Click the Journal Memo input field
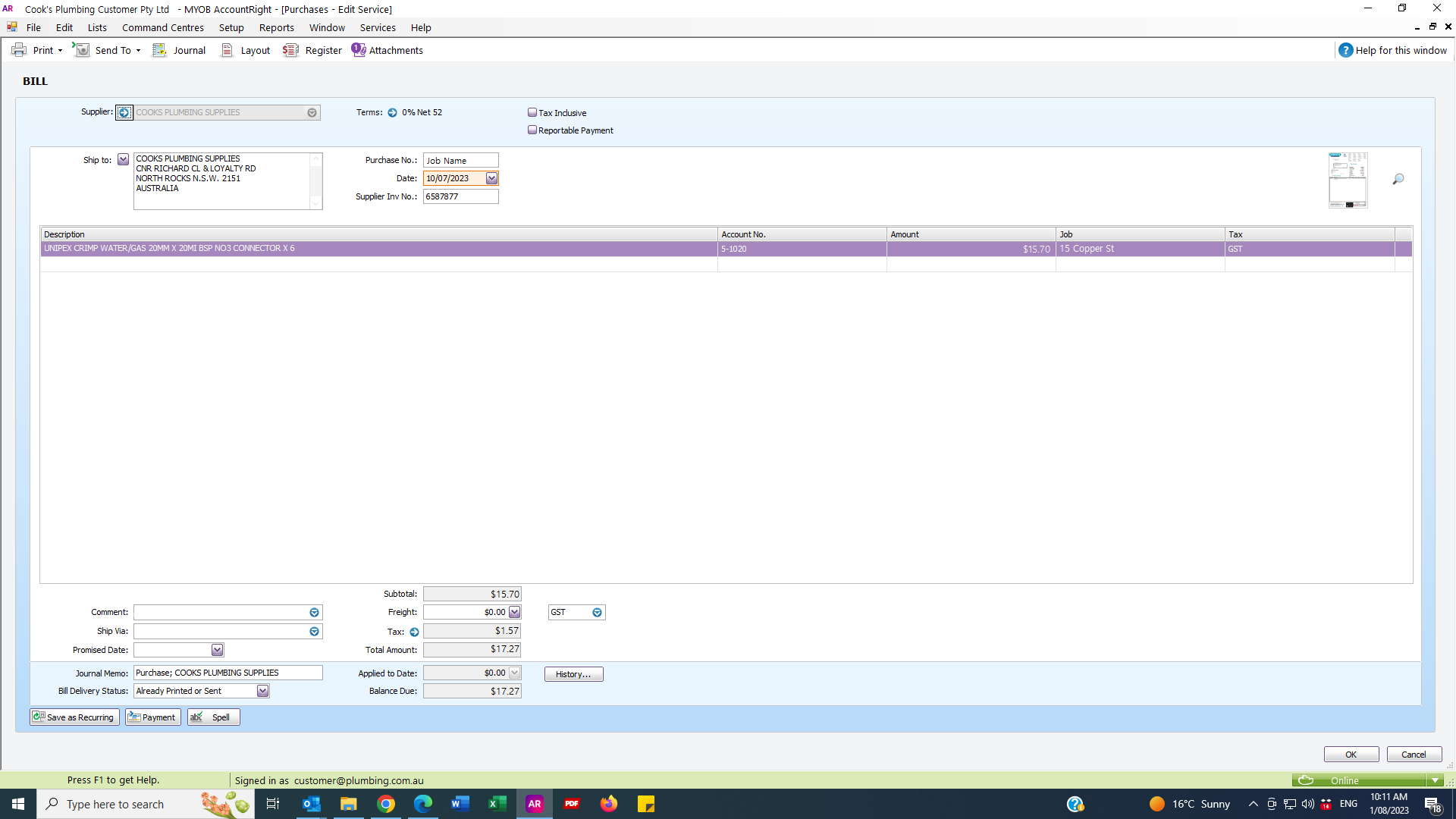Image resolution: width=1456 pixels, height=819 pixels. [227, 673]
